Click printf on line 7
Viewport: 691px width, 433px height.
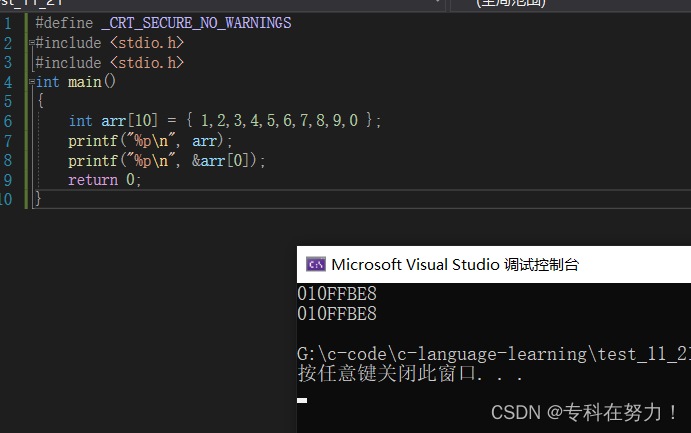pos(93,141)
